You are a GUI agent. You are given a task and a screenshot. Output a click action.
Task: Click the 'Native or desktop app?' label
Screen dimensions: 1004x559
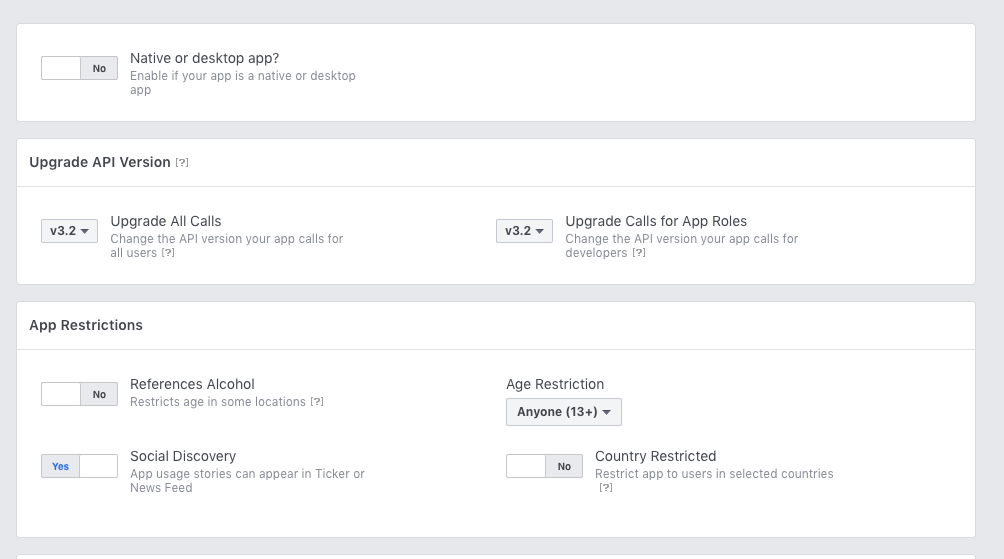click(x=204, y=59)
